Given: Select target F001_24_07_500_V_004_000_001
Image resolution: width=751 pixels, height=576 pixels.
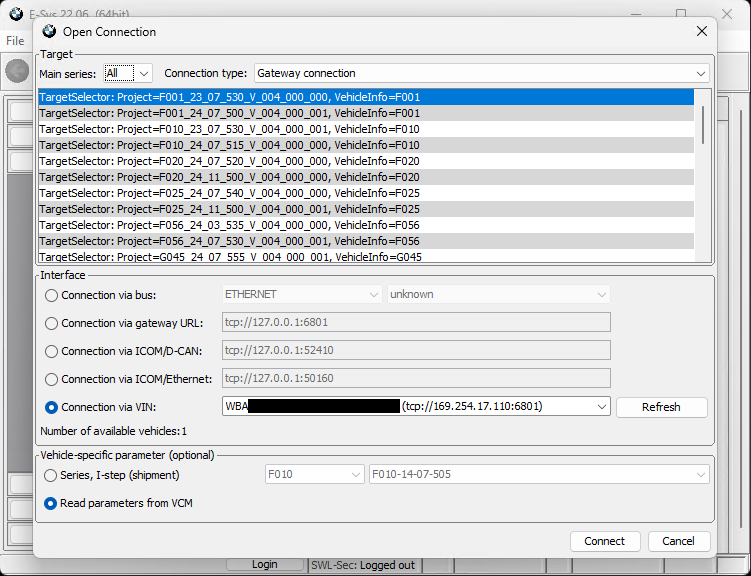Looking at the screenshot, I should [x=366, y=113].
